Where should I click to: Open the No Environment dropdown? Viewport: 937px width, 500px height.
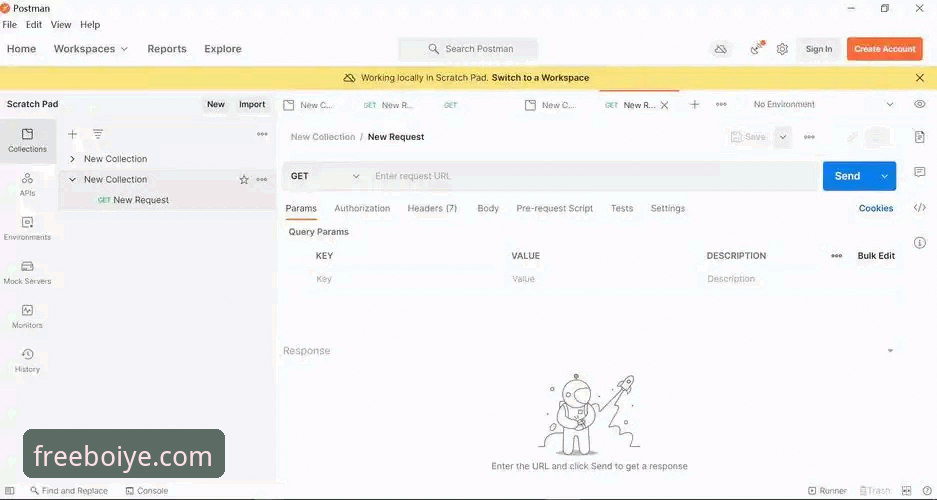pyautogui.click(x=823, y=105)
